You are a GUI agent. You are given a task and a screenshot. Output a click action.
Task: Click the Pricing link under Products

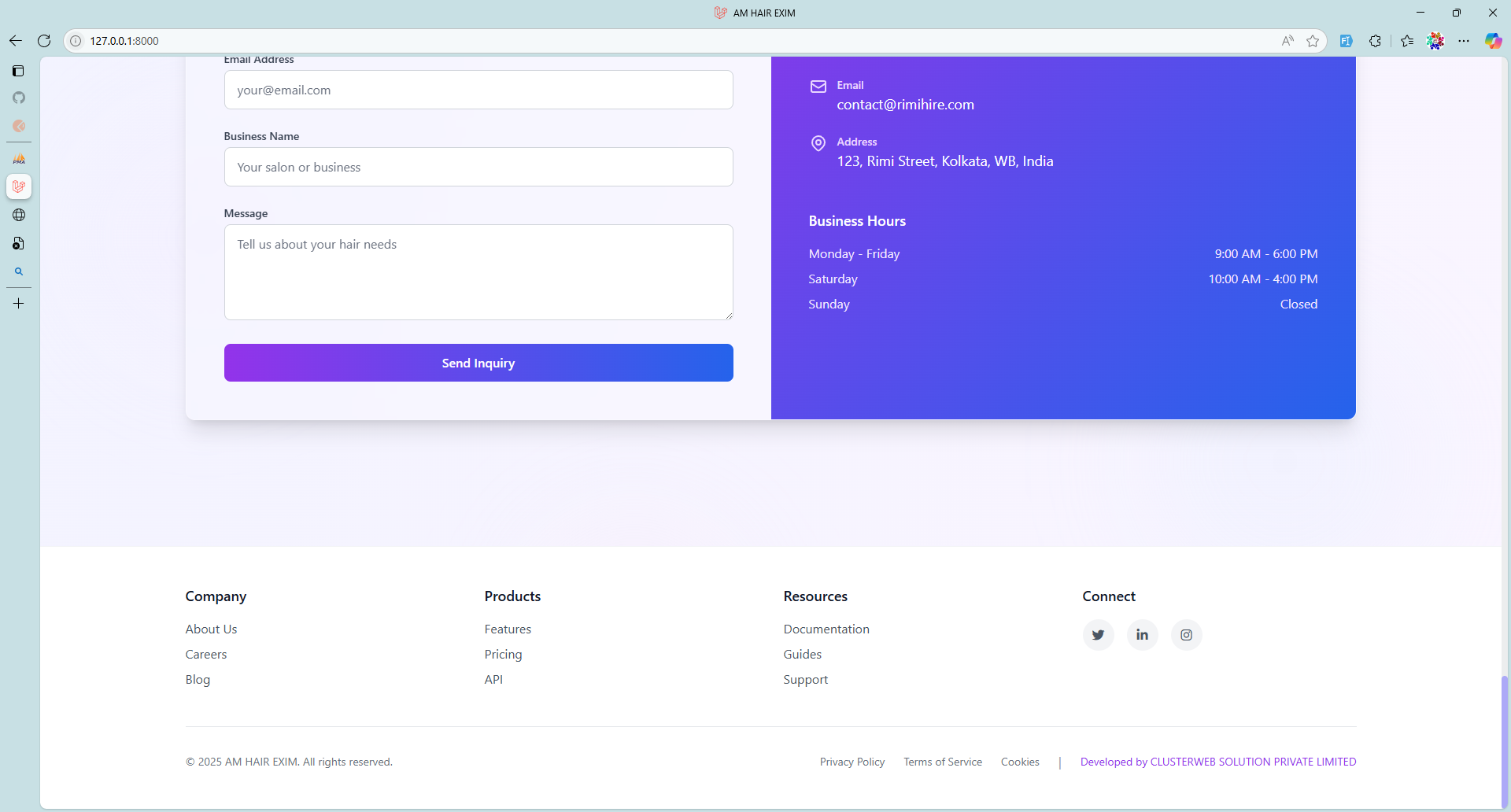pyautogui.click(x=503, y=654)
